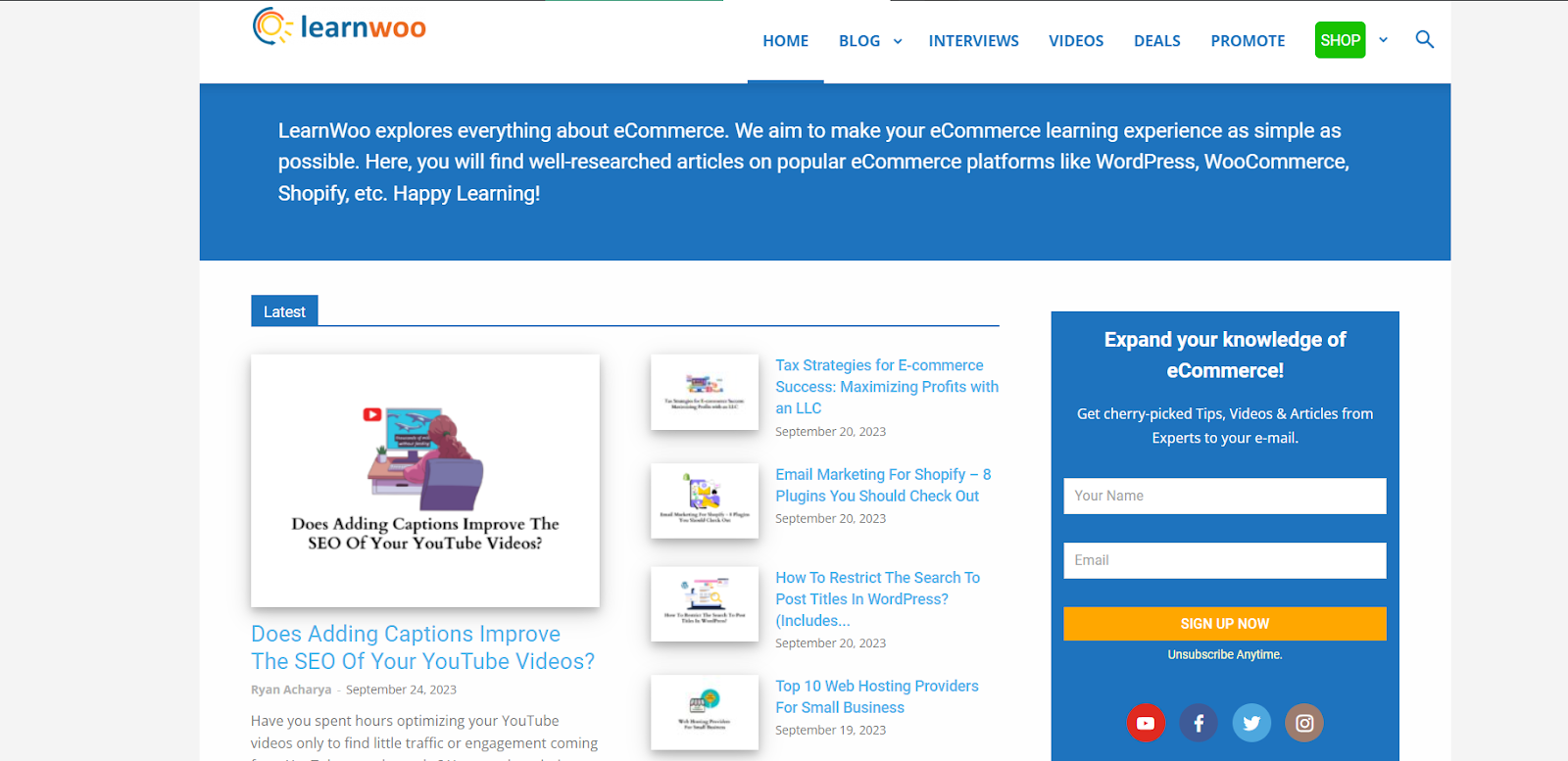This screenshot has width=1568, height=761.
Task: Click the 'Unsubscribe Anytime.' text
Action: [x=1225, y=654]
